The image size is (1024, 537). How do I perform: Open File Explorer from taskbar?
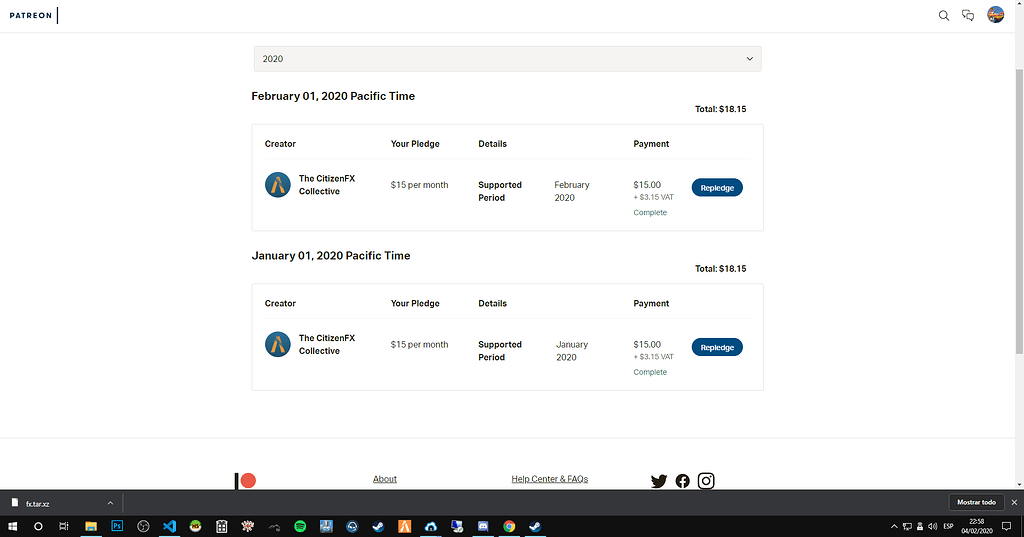point(91,526)
